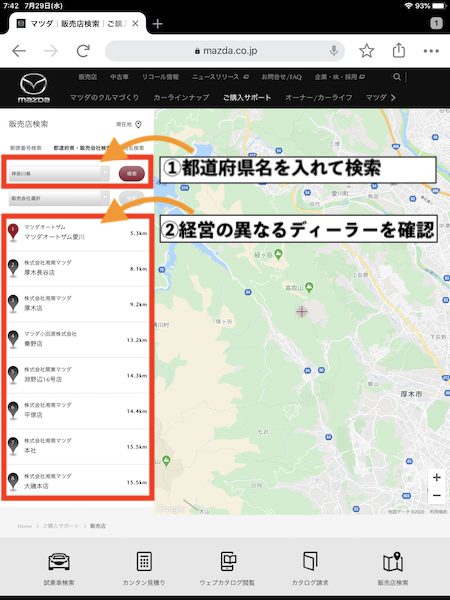Expand more header menus with the right chevron
This screenshot has width=450, height=600.
393,98
